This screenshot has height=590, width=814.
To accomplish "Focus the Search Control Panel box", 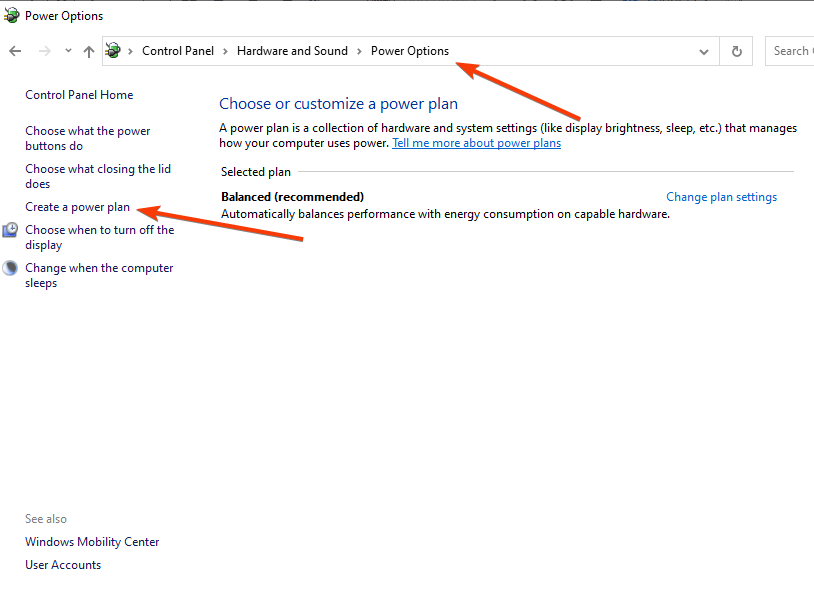I will 790,51.
